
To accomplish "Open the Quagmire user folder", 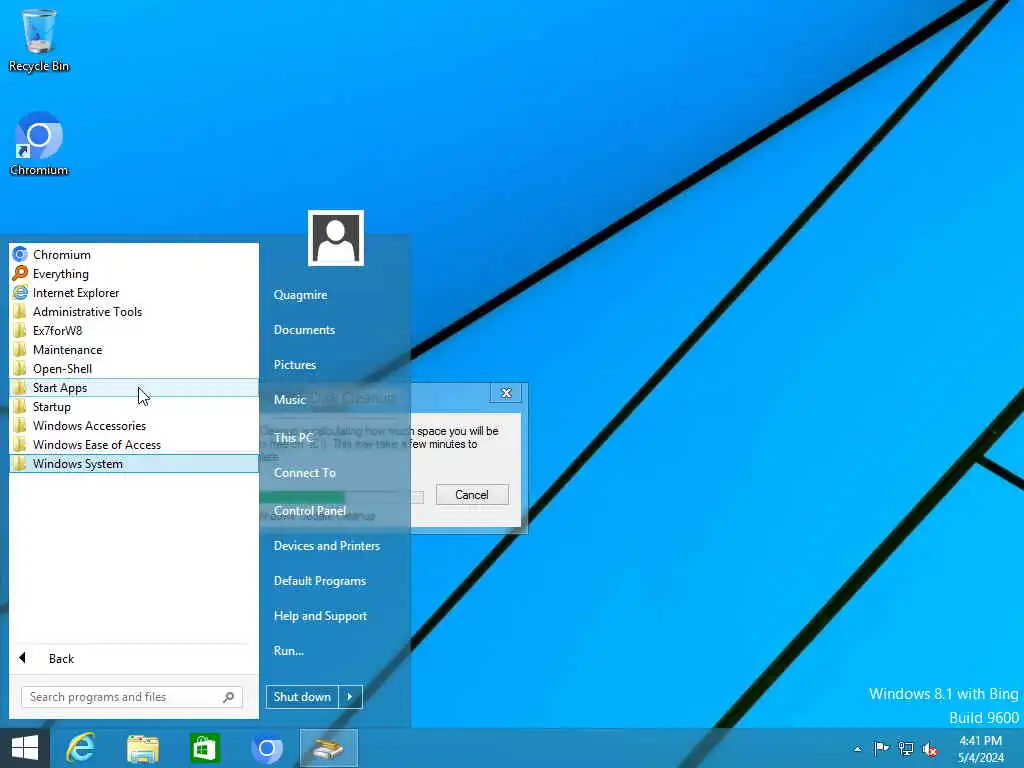I will [x=300, y=295].
